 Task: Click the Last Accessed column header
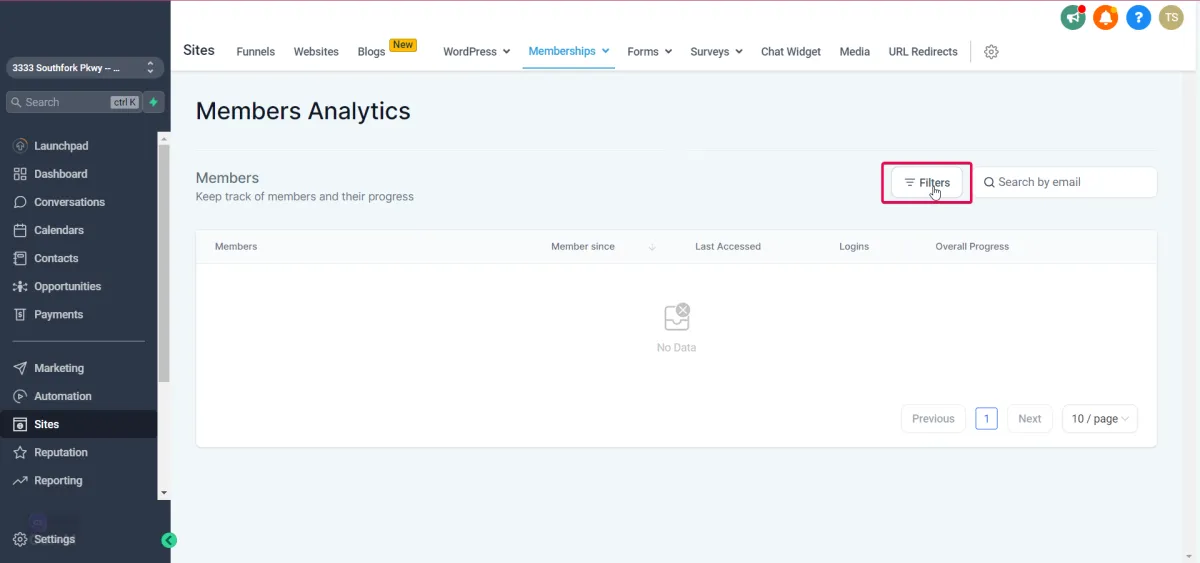tap(728, 246)
